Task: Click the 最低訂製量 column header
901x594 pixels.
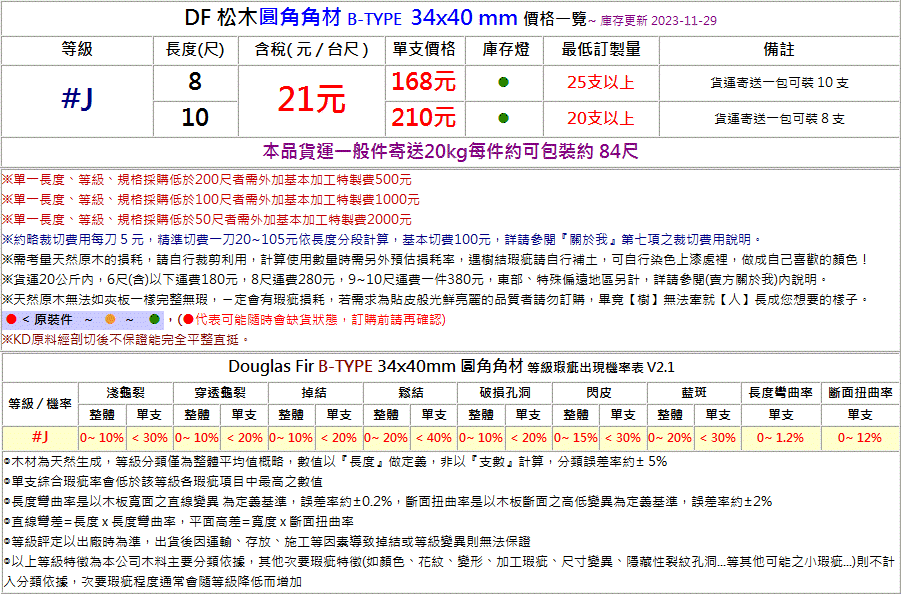Action: click(x=600, y=49)
